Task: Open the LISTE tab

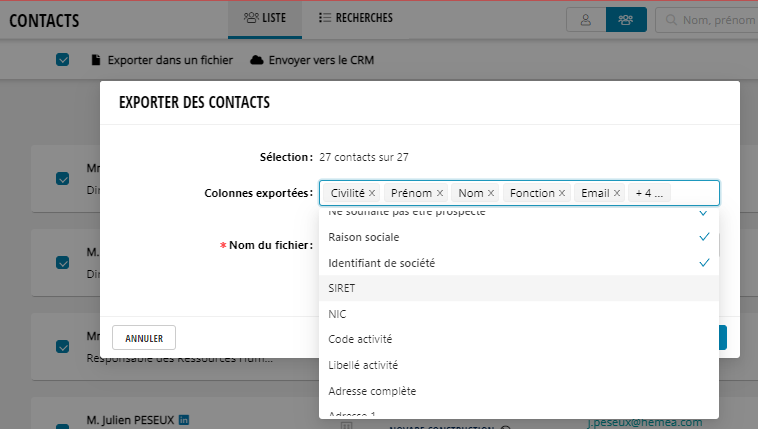Action: click(x=265, y=18)
